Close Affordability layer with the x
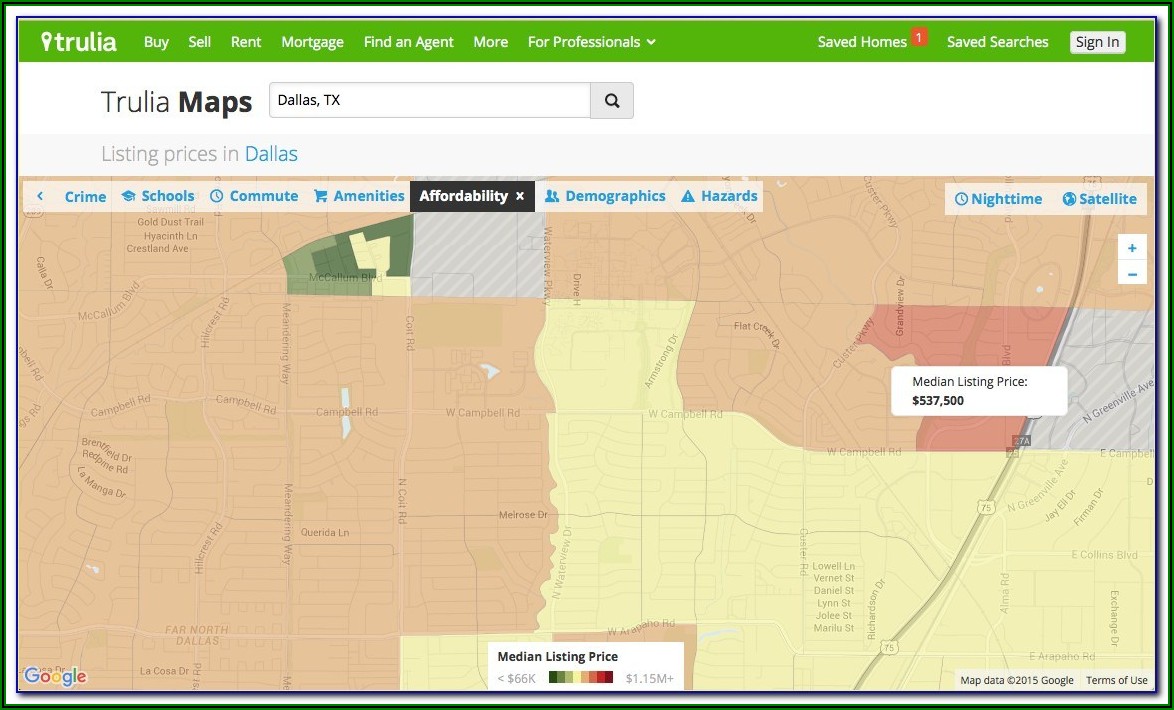This screenshot has height=710, width=1174. 520,196
